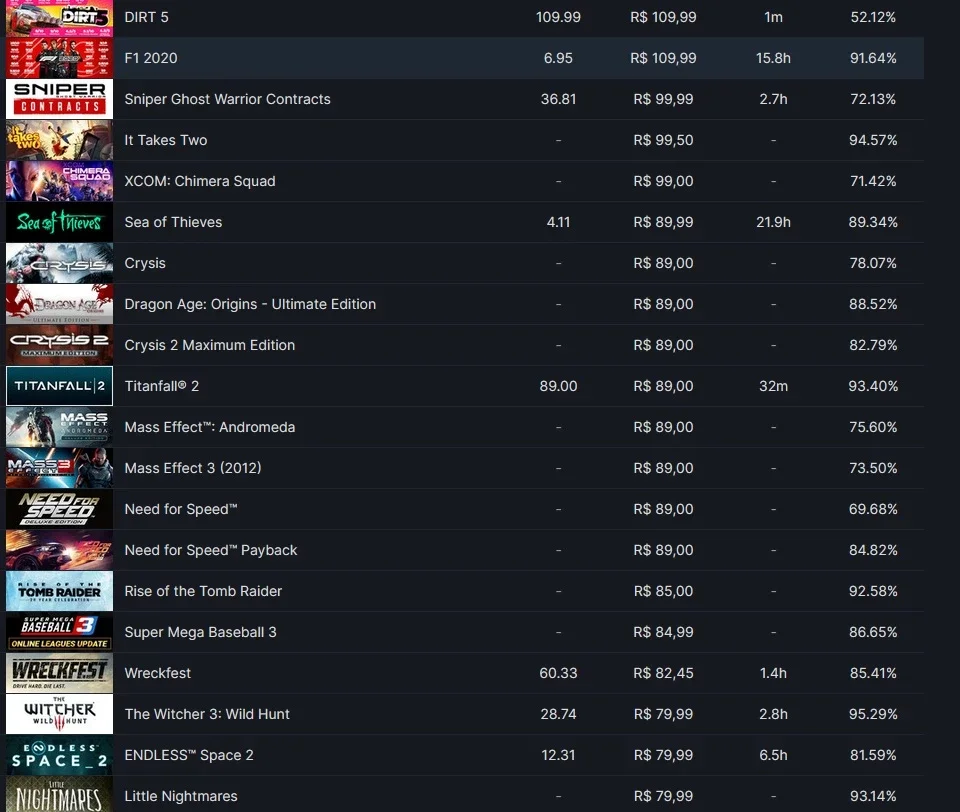The width and height of the screenshot is (960, 812).
Task: Open Sniper Ghost Warrior Contracts title
Action: tap(227, 99)
